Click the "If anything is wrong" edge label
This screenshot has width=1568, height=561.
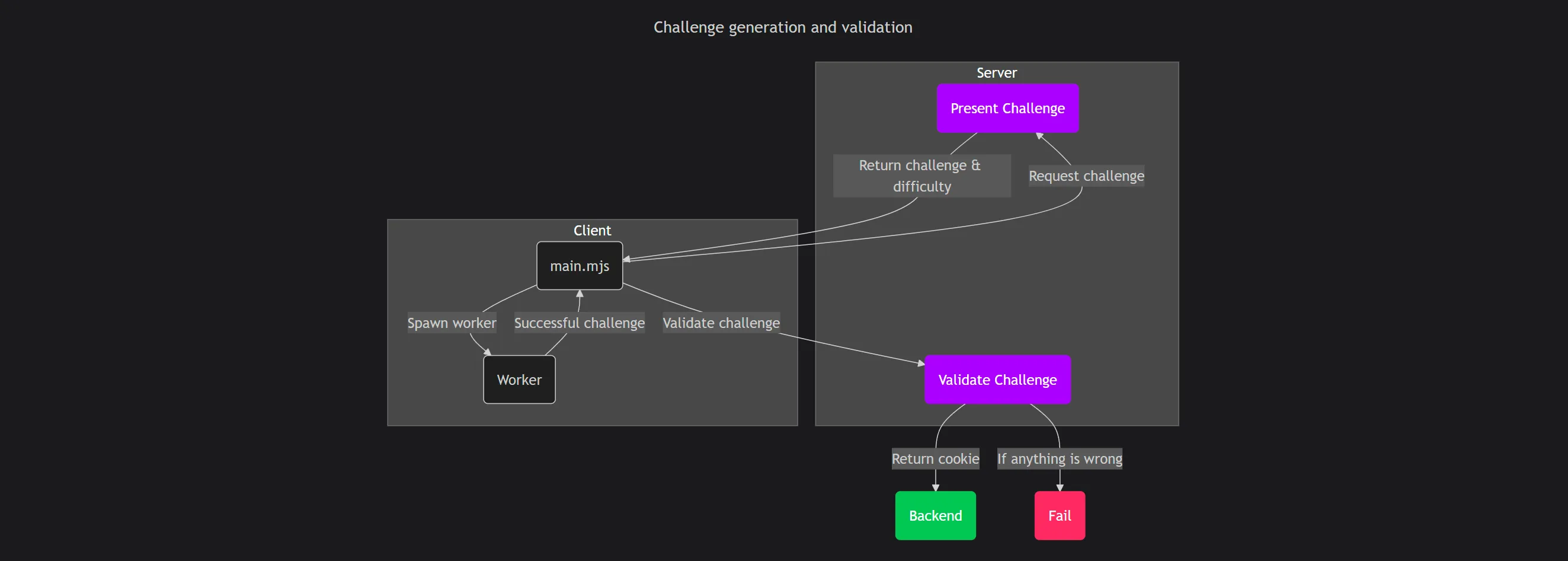1059,458
